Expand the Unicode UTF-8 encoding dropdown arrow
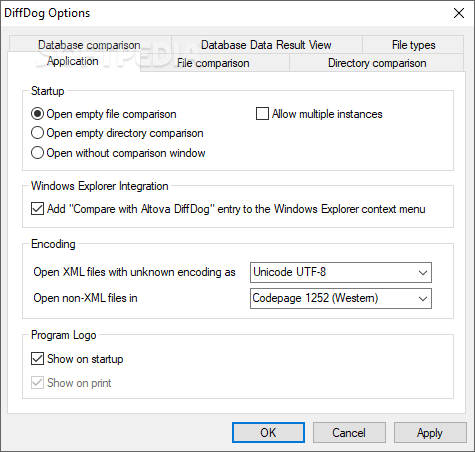Screen dimensions: 475x452 (423, 272)
